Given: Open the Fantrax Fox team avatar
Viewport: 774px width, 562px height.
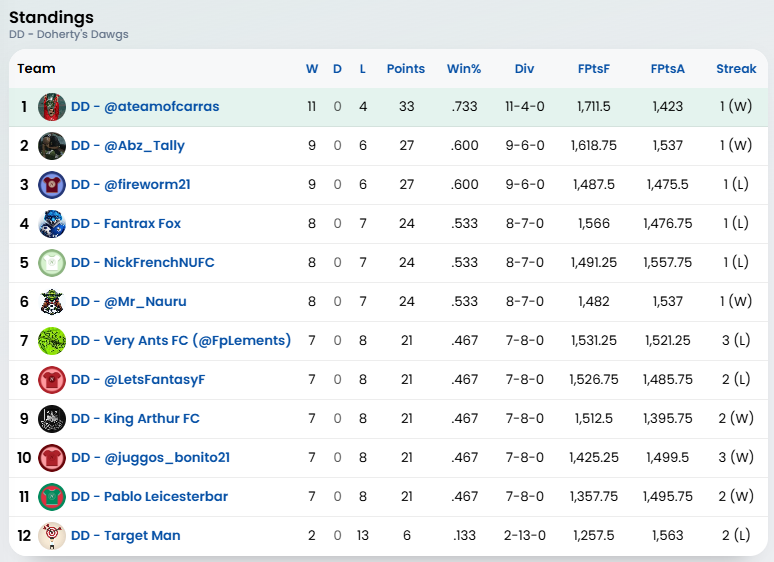Looking at the screenshot, I should (52, 224).
